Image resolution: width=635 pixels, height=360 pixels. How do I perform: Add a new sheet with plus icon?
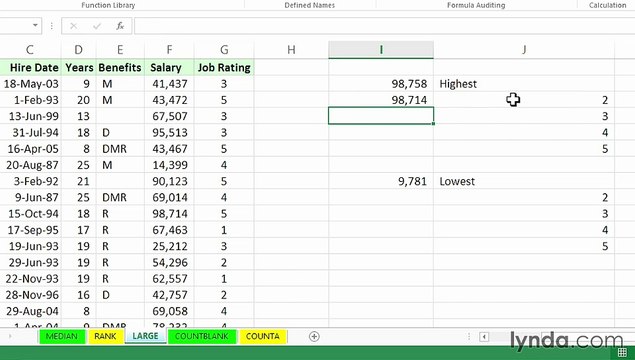coord(314,336)
